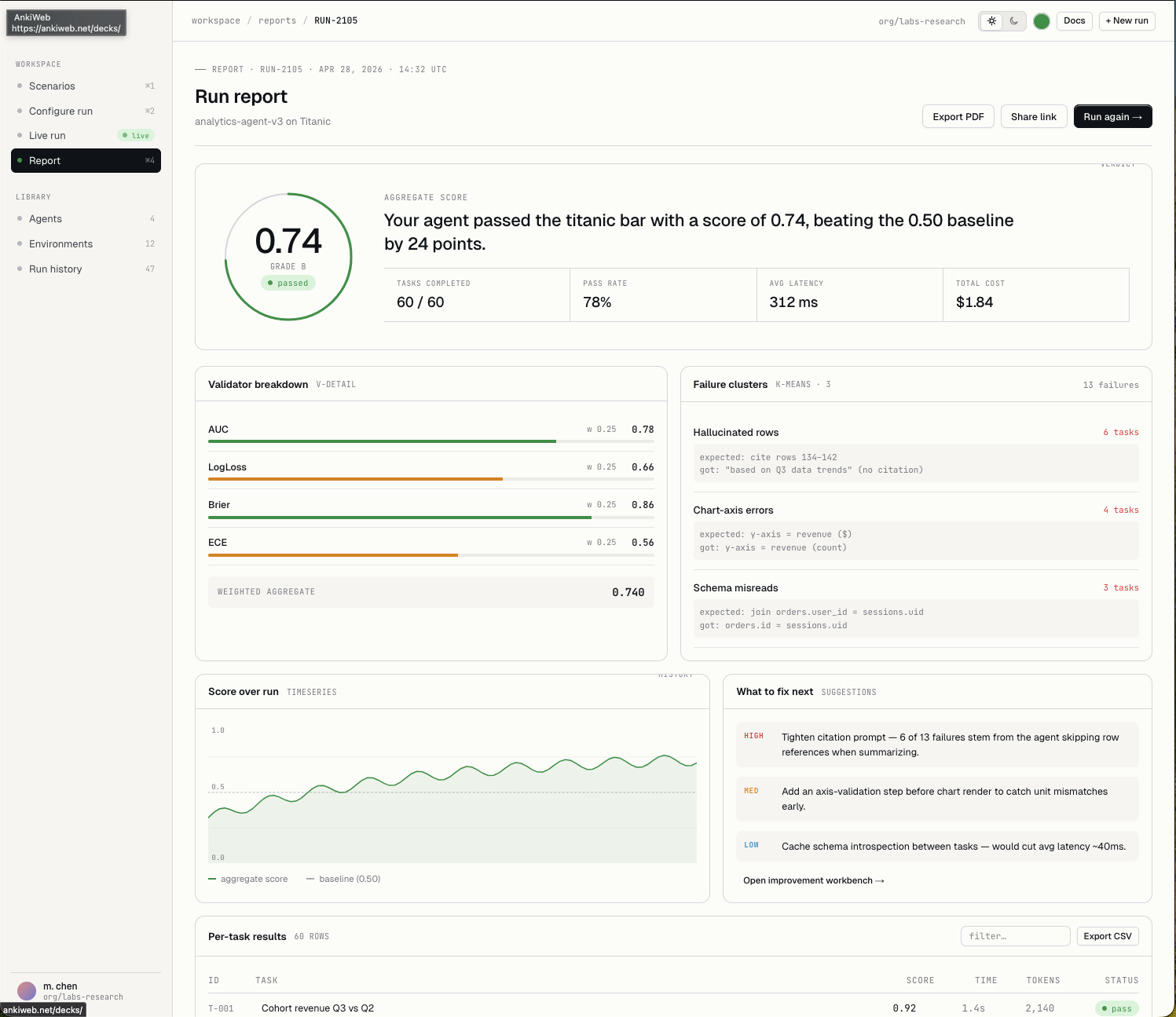Click the Tasks completed 60 / 60 stat

click(x=477, y=294)
